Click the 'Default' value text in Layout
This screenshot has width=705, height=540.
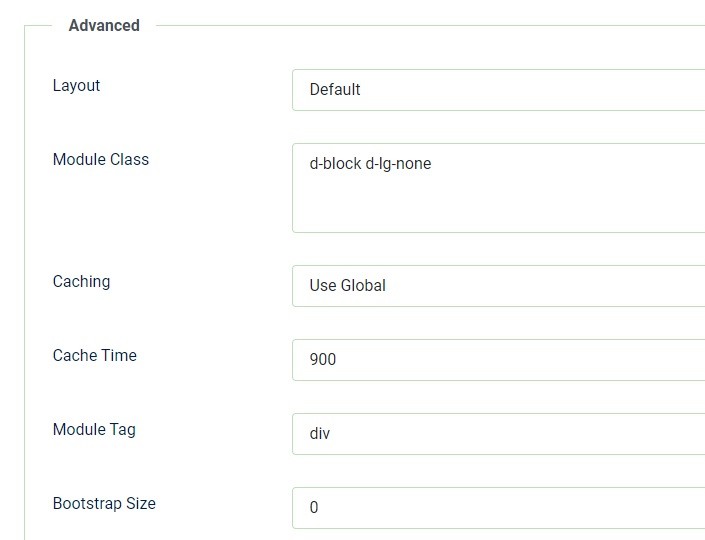tap(335, 90)
